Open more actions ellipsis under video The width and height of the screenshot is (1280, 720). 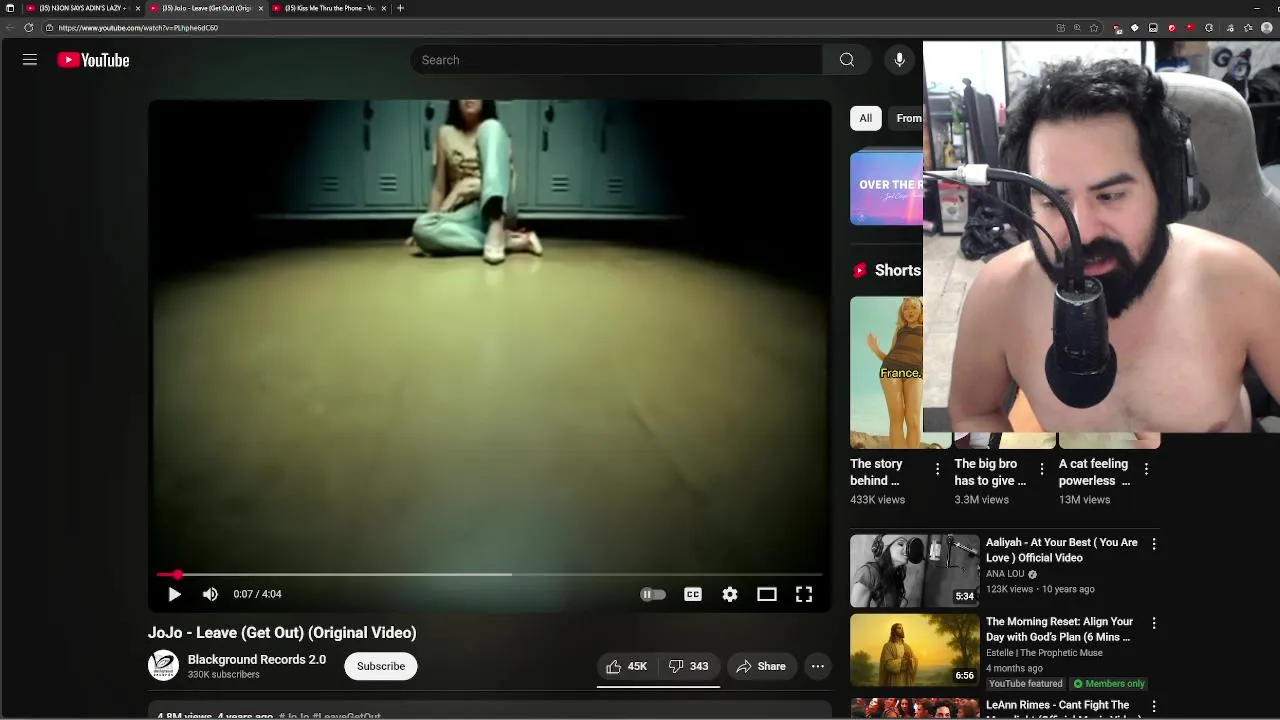[x=818, y=666]
